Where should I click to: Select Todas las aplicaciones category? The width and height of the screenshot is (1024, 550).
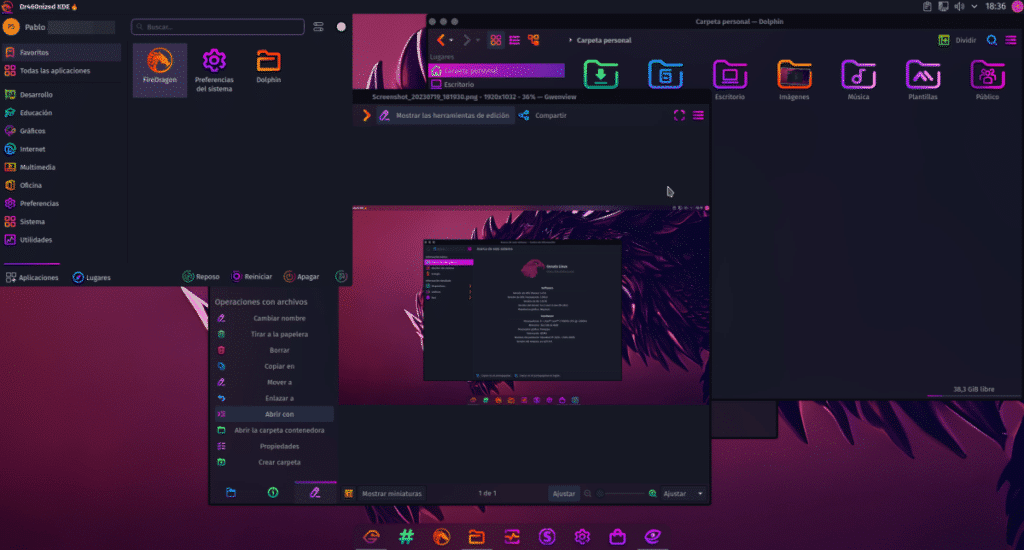click(61, 71)
